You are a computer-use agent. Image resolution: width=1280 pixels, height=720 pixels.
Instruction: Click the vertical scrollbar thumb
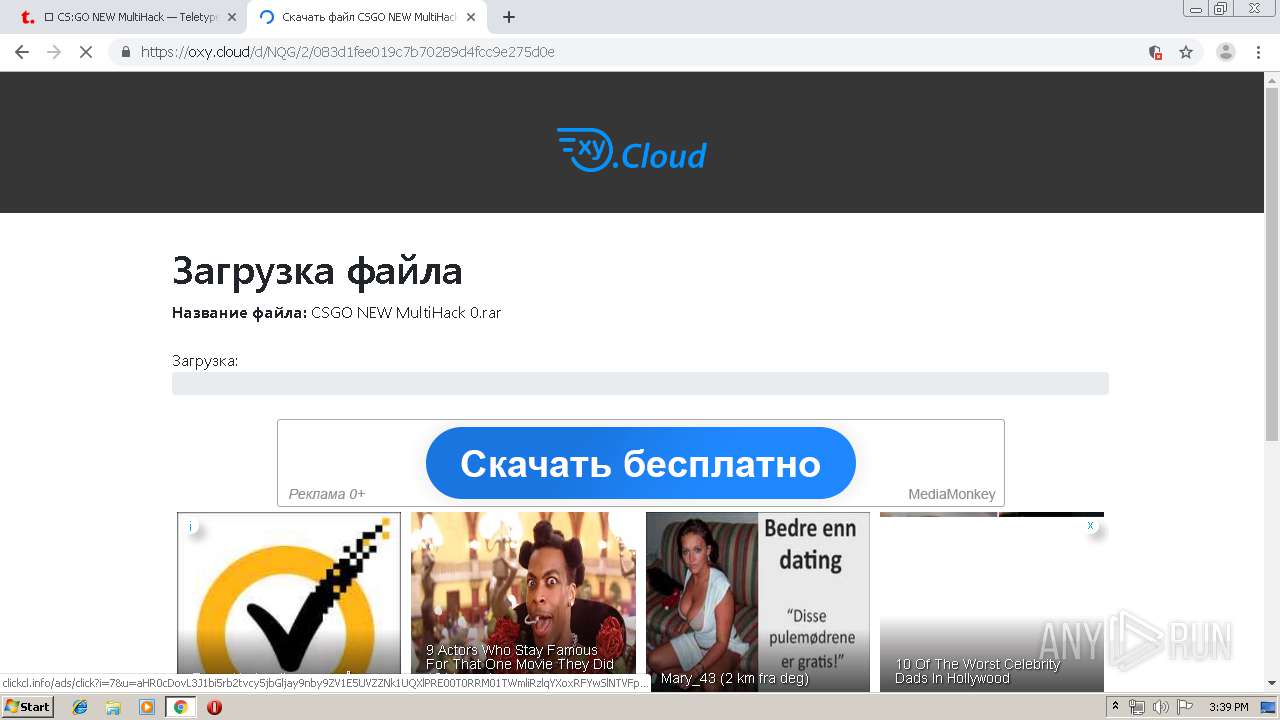[x=1272, y=266]
